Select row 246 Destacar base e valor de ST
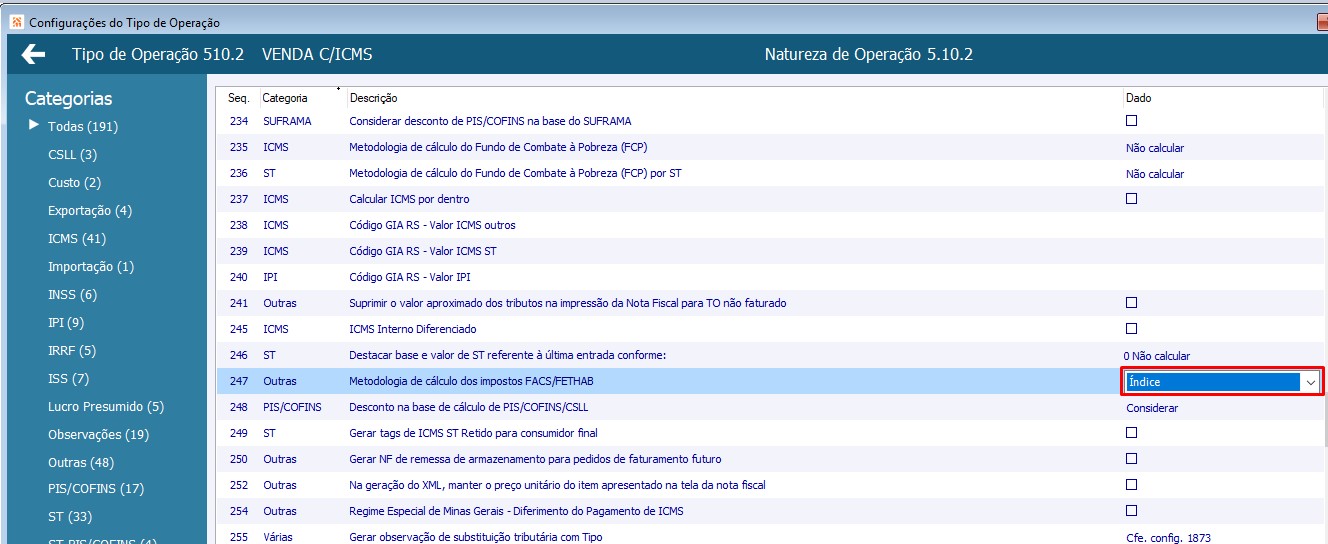 click(x=770, y=355)
